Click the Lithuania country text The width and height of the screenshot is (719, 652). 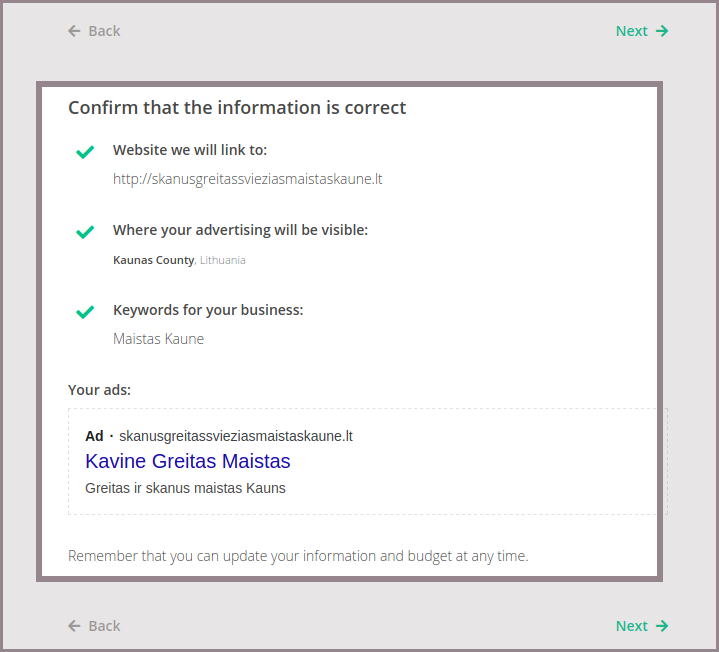coord(223,260)
